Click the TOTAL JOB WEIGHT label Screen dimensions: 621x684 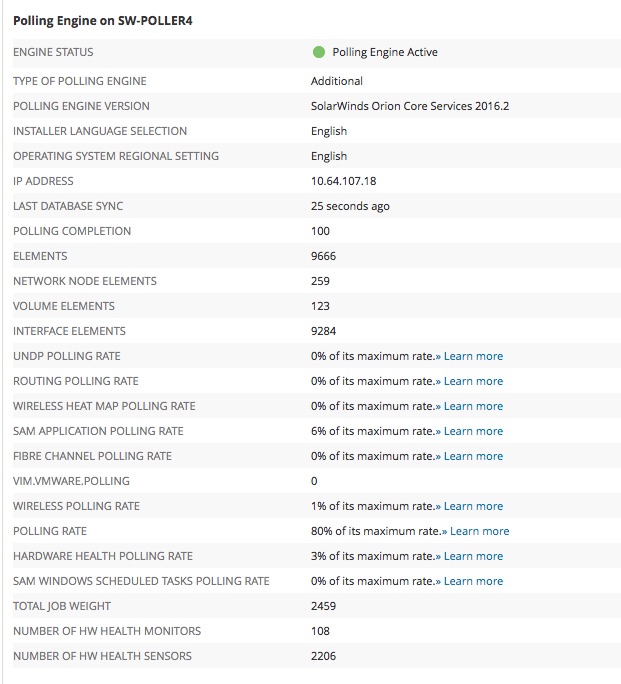tap(62, 606)
